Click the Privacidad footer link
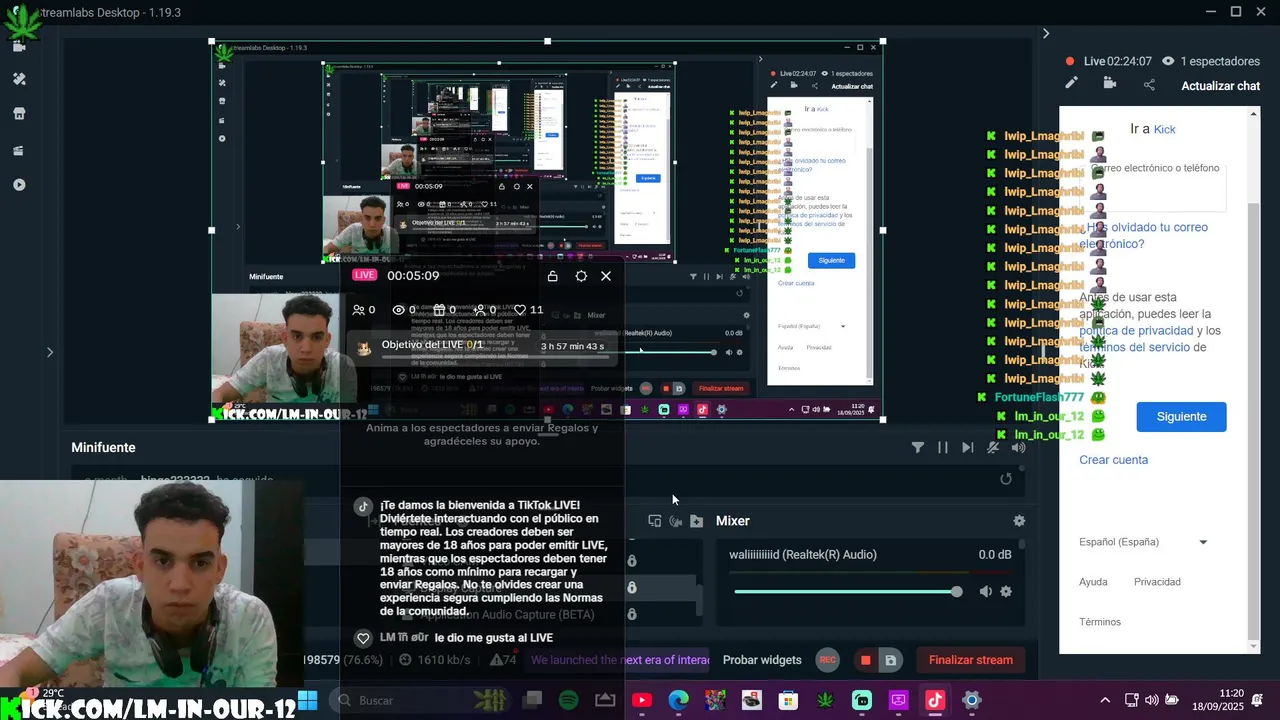Screen dimensions: 1280x720 point(1157,582)
